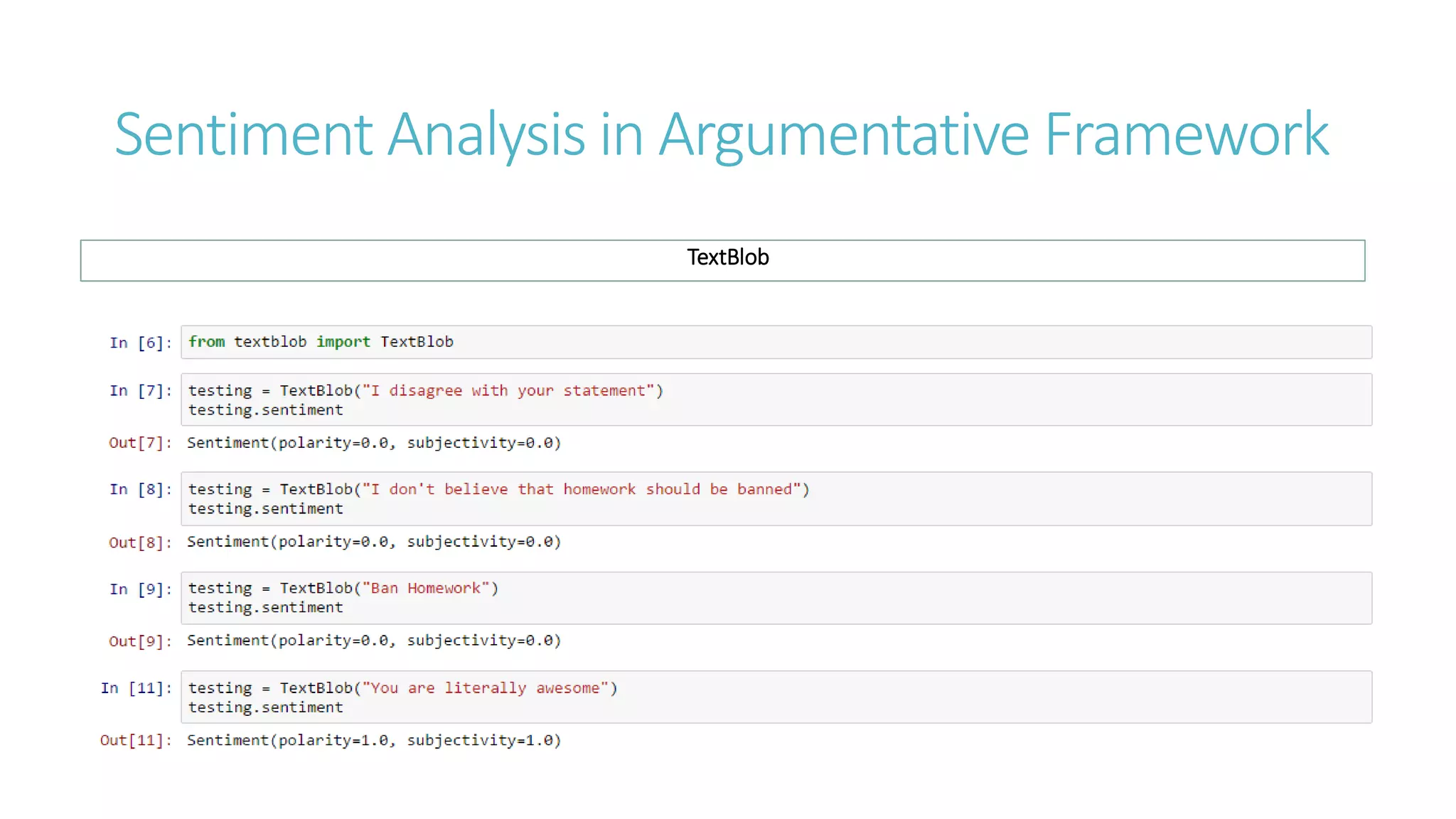Screen dimensions: 1456x819
Task: Focus the textblob import code cell
Action: [x=776, y=342]
